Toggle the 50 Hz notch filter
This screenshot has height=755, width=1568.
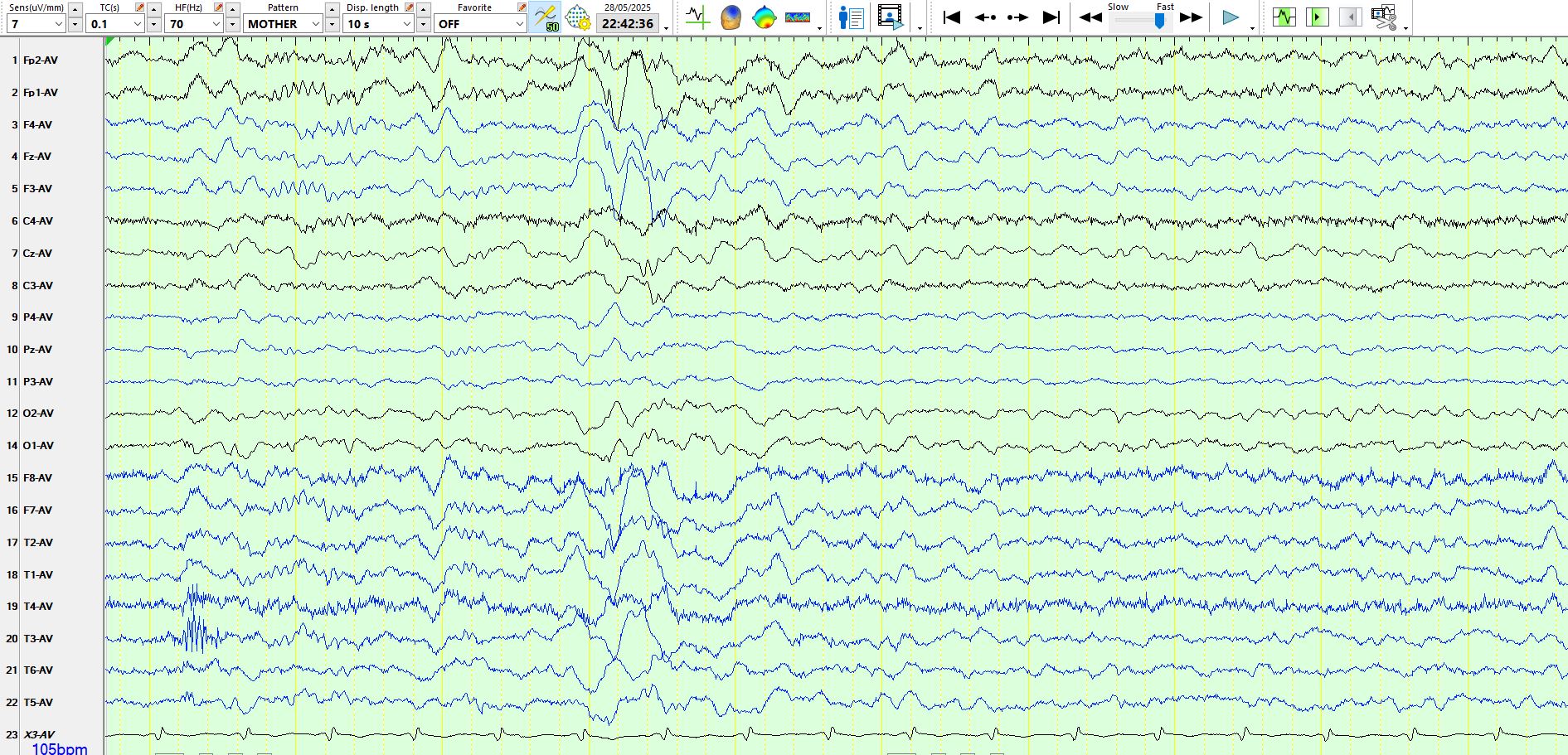pyautogui.click(x=546, y=17)
